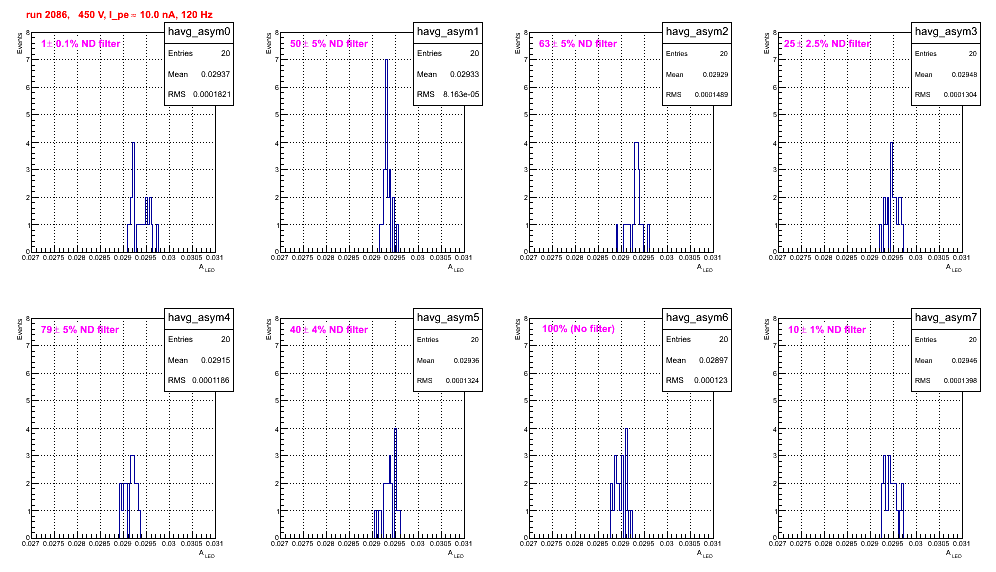Screen dimensions: 996x572
Task: Click Mean value 0.02933 in havg_asym1
Action: (x=464, y=74)
